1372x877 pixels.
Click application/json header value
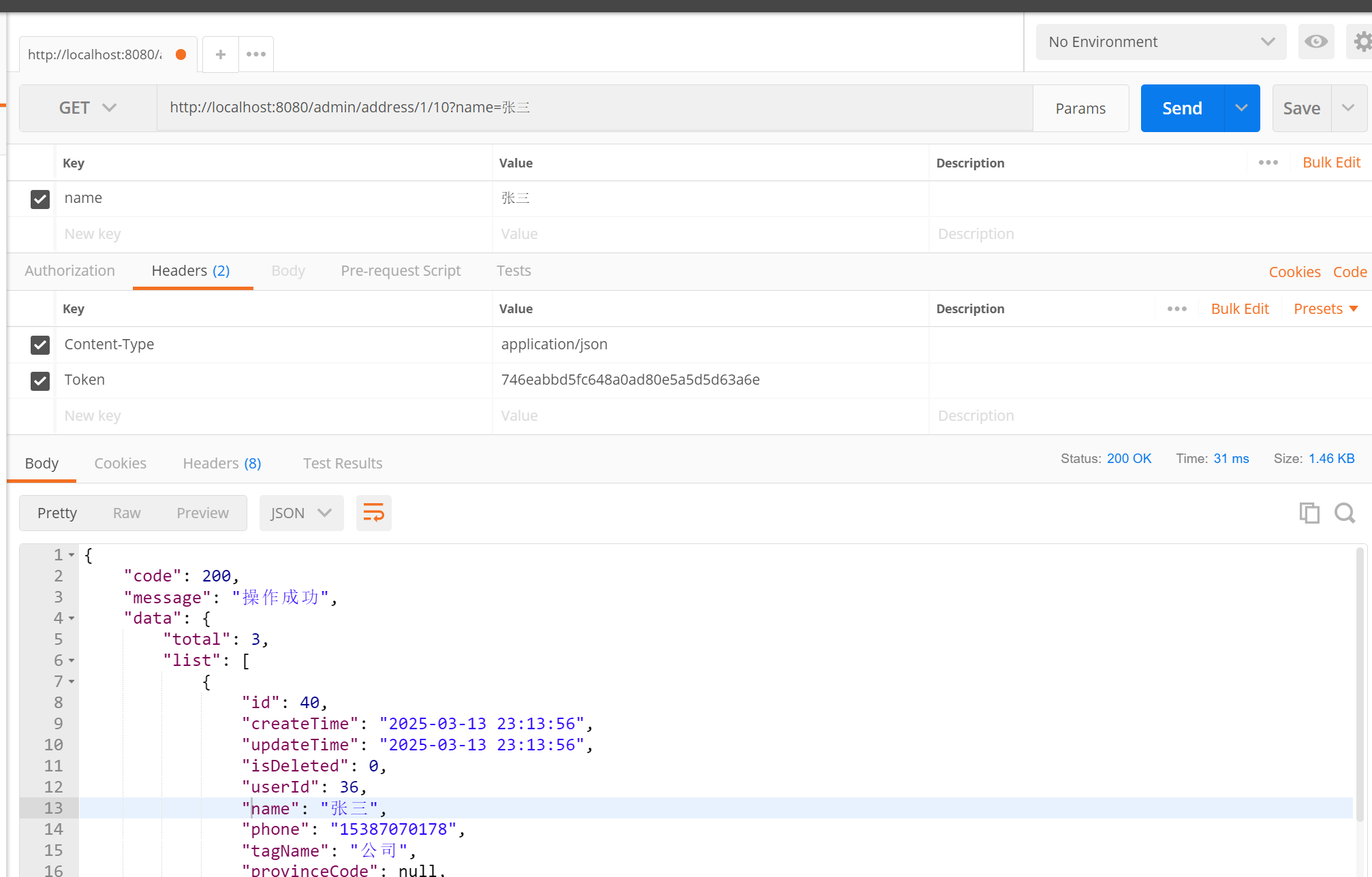(x=554, y=345)
